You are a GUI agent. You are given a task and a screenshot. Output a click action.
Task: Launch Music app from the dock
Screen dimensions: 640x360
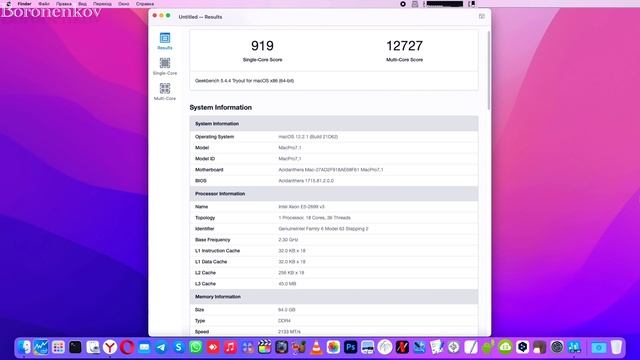[230, 347]
